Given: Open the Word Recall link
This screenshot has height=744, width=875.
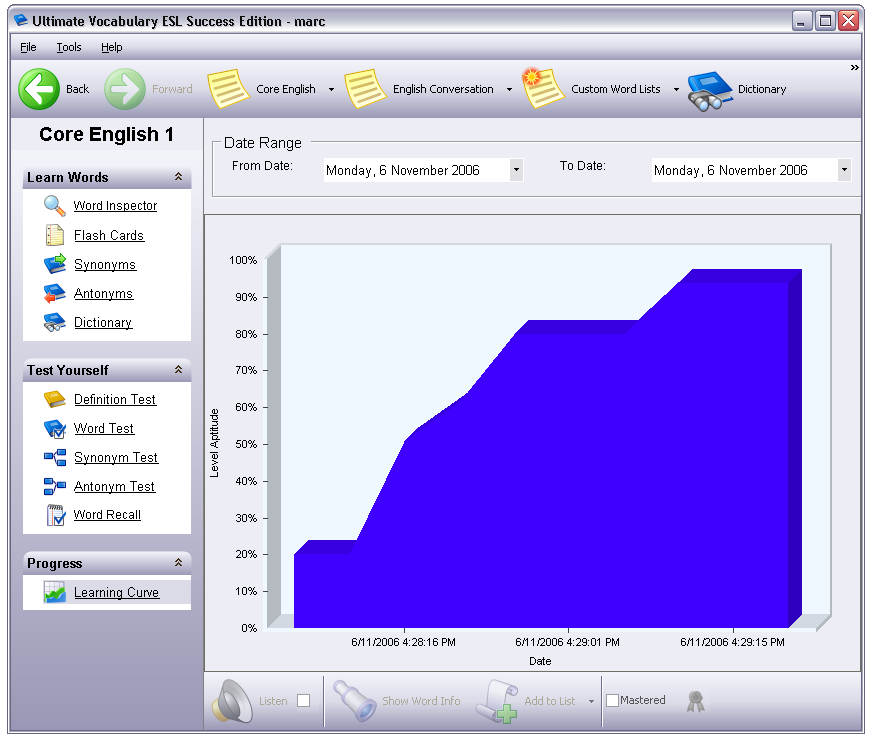Looking at the screenshot, I should [x=107, y=515].
